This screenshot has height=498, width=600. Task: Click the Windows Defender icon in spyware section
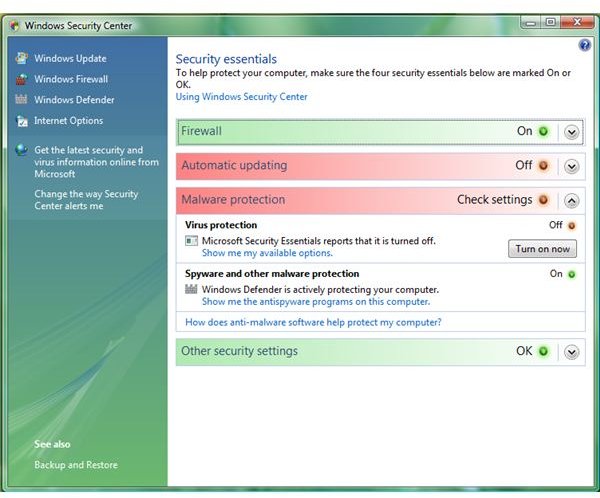click(191, 289)
